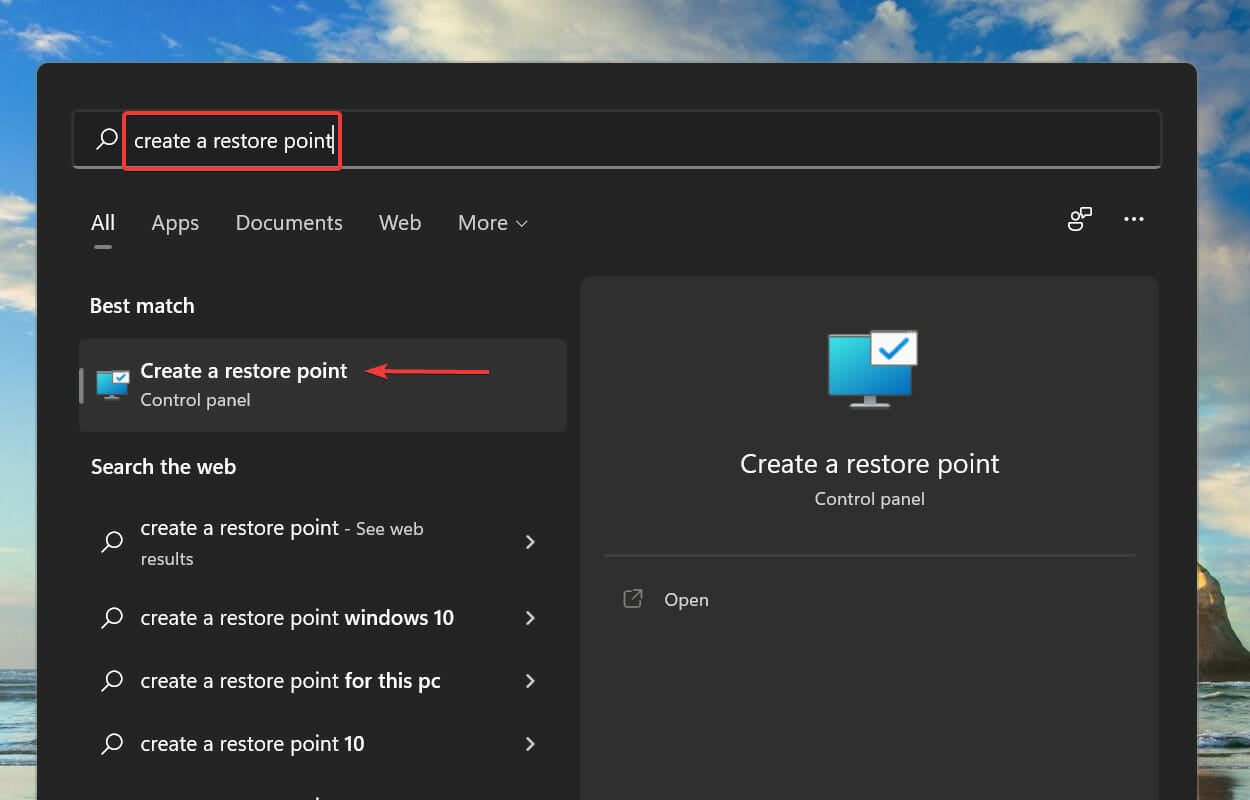Click the monitor icon beside Create a restore point result
Image resolution: width=1250 pixels, height=800 pixels.
coord(113,385)
